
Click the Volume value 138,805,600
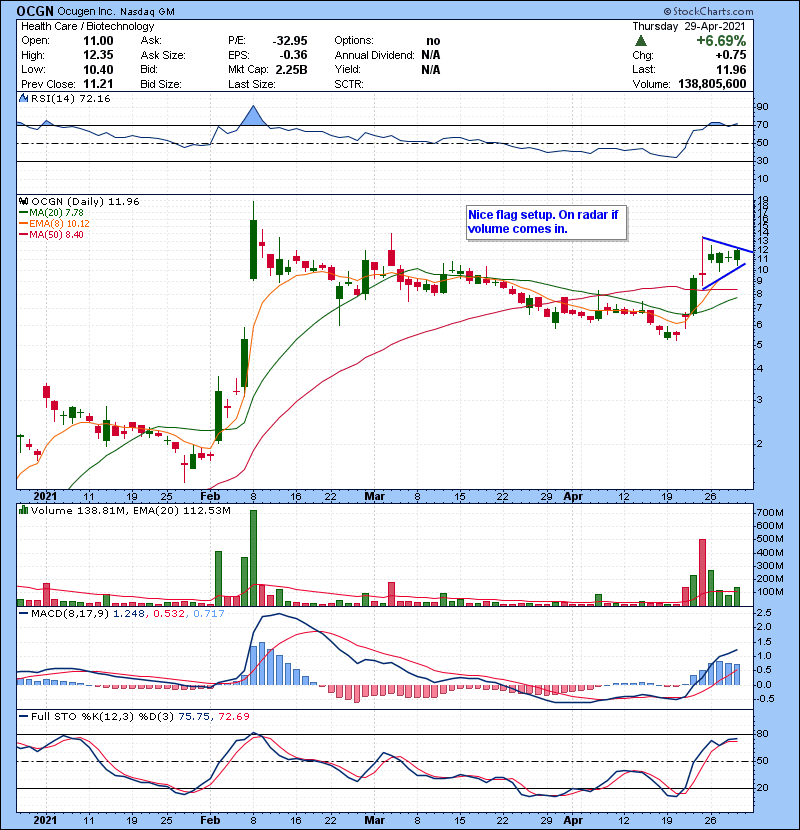click(x=712, y=84)
